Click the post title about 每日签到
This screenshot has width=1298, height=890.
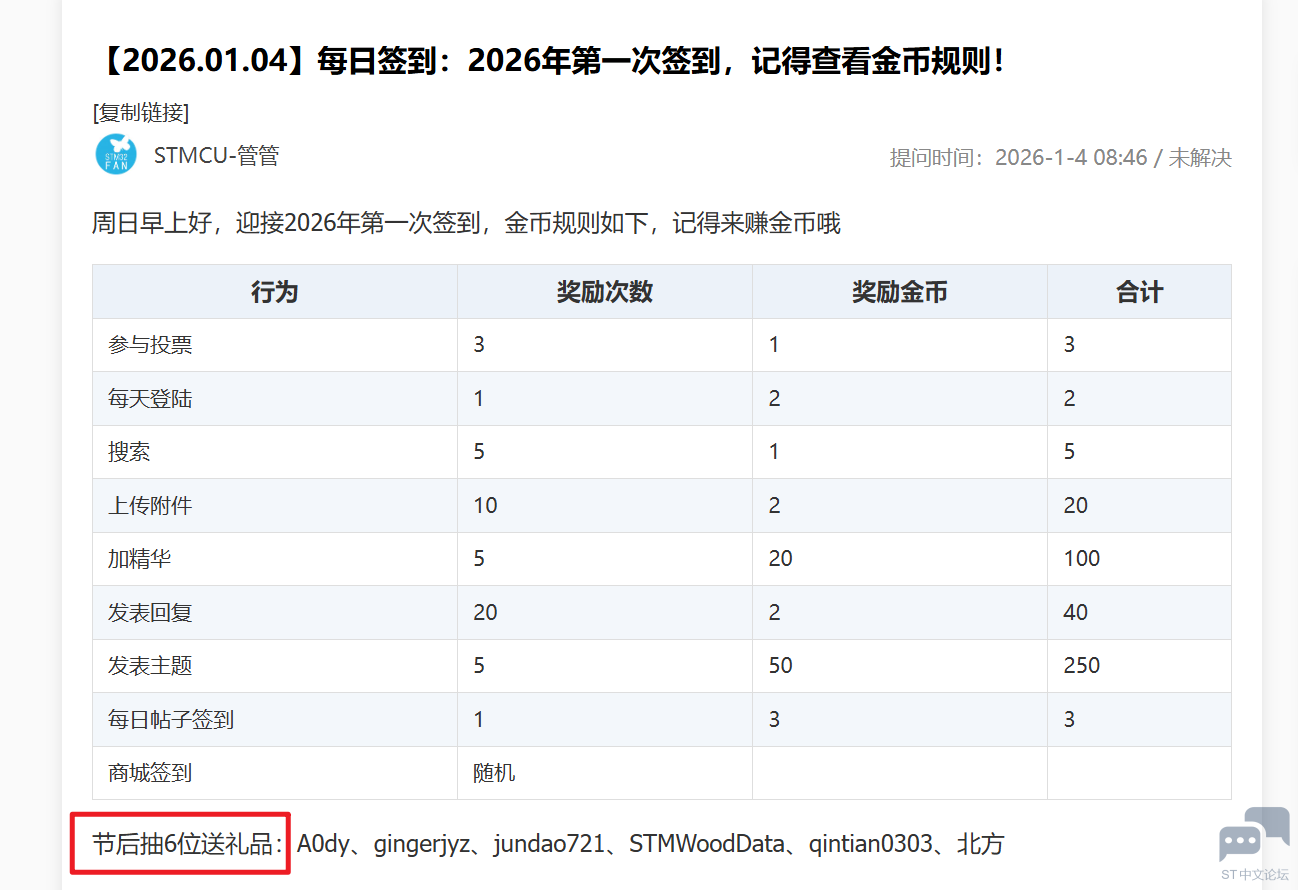[x=549, y=62]
